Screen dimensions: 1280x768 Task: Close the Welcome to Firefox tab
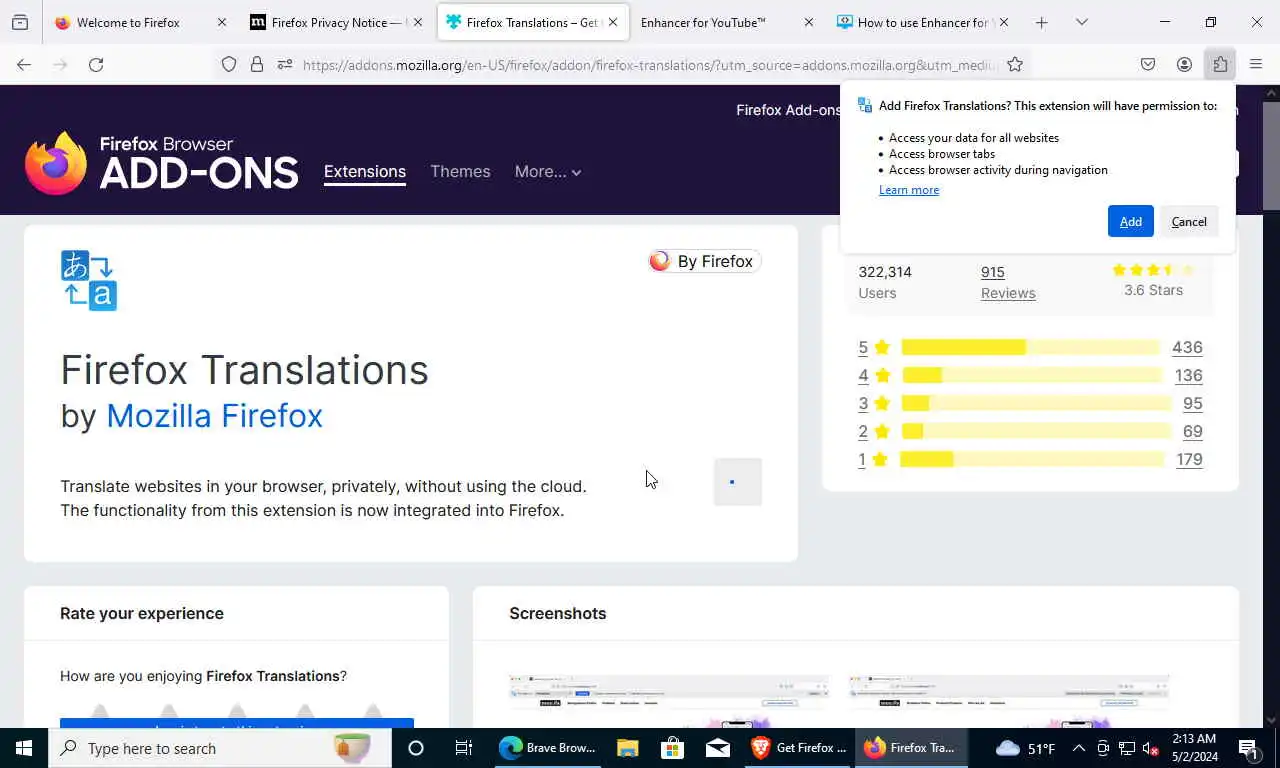222,22
